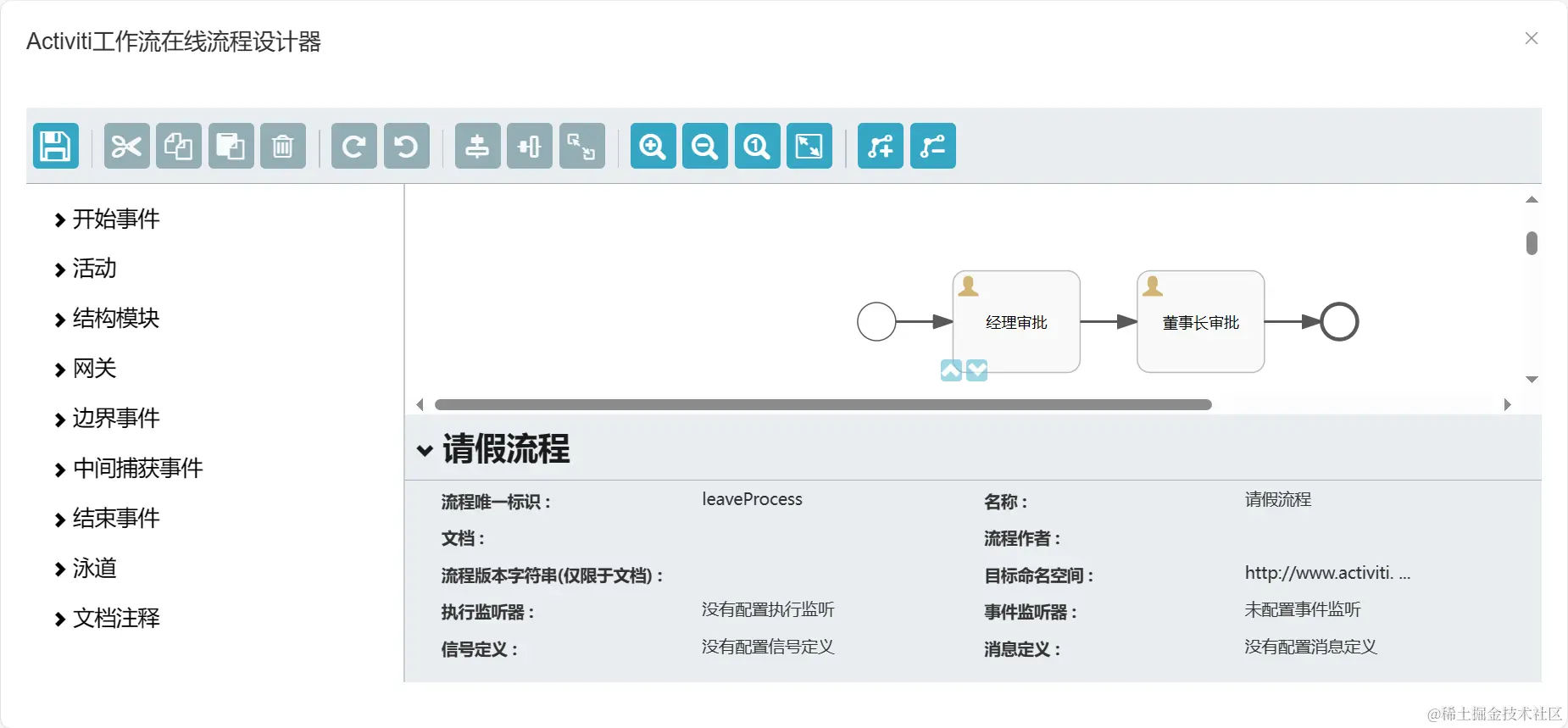Expand the 网关 palette group
The height and width of the screenshot is (728, 1568).
(85, 369)
